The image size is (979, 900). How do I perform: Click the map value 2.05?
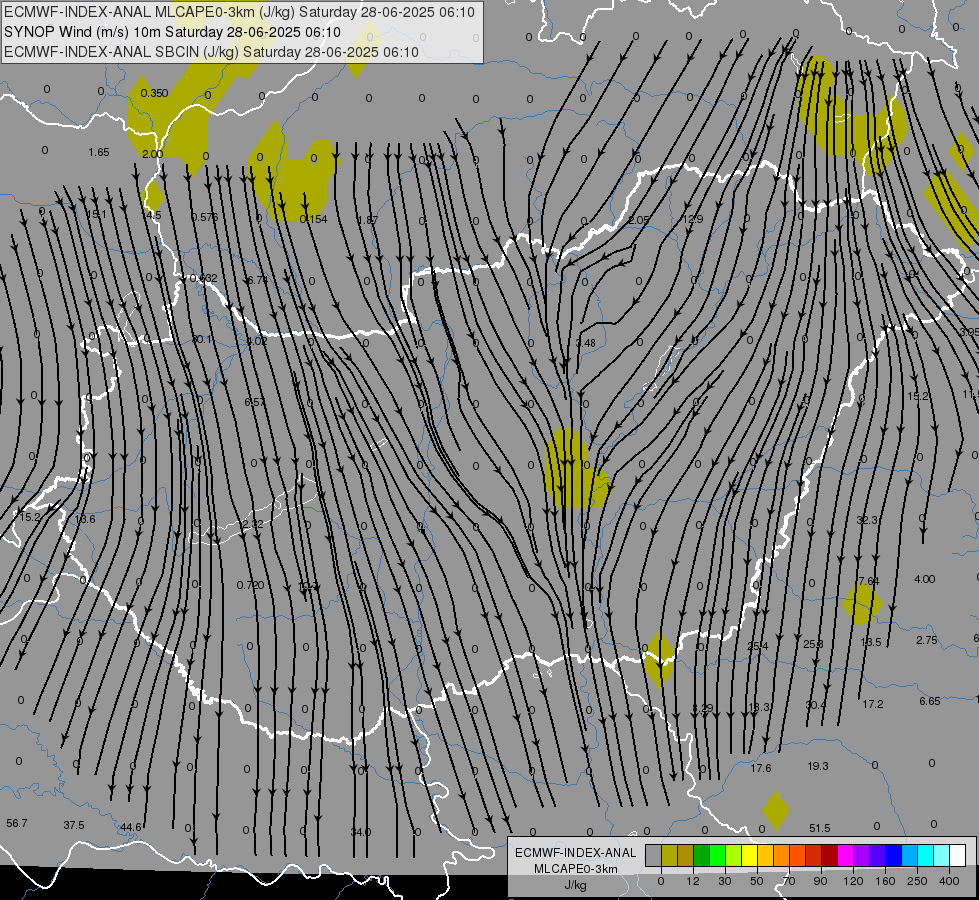(x=639, y=220)
